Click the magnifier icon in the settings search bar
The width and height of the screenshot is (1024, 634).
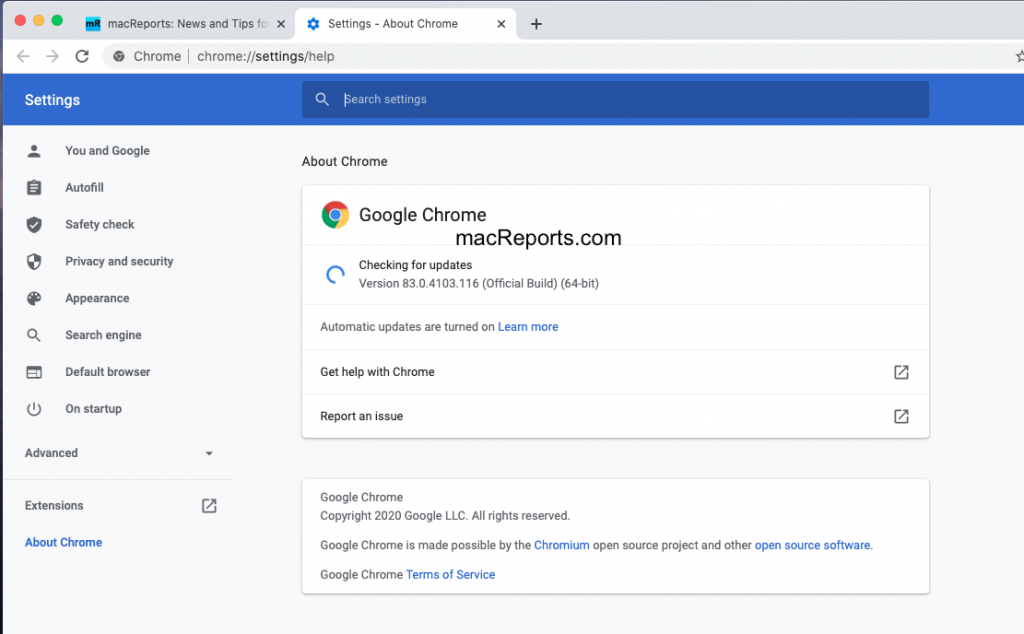tap(322, 99)
